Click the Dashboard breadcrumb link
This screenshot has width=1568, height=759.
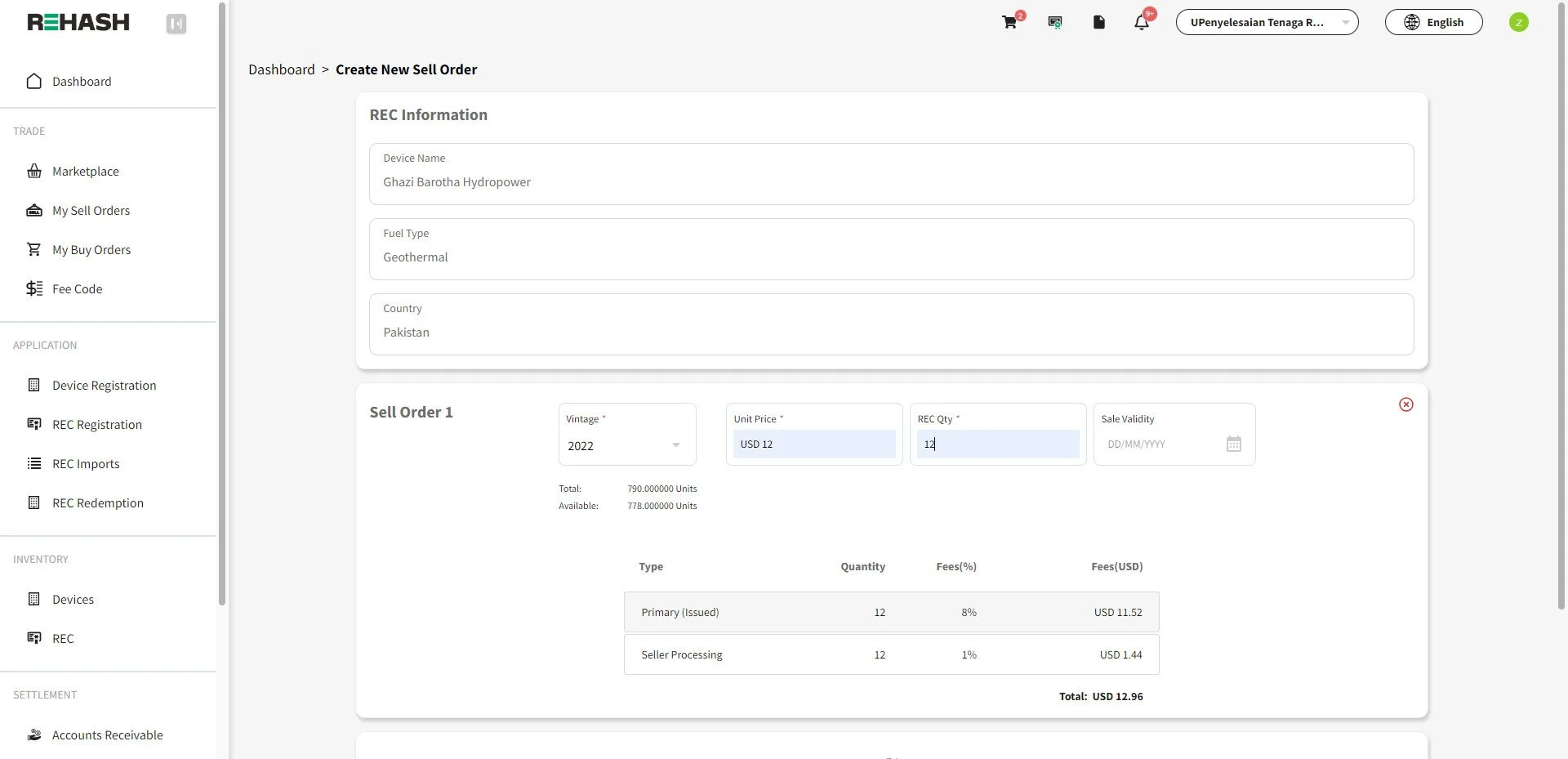click(x=282, y=69)
